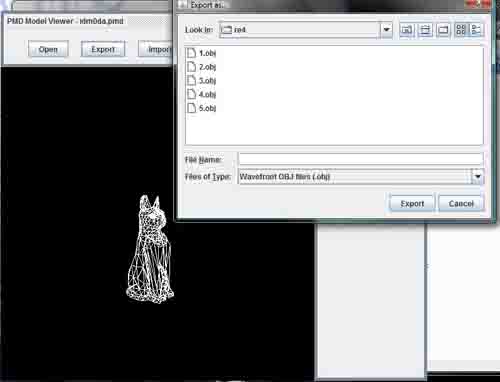Click the File Name input field
The height and width of the screenshot is (382, 500).
pos(361,159)
